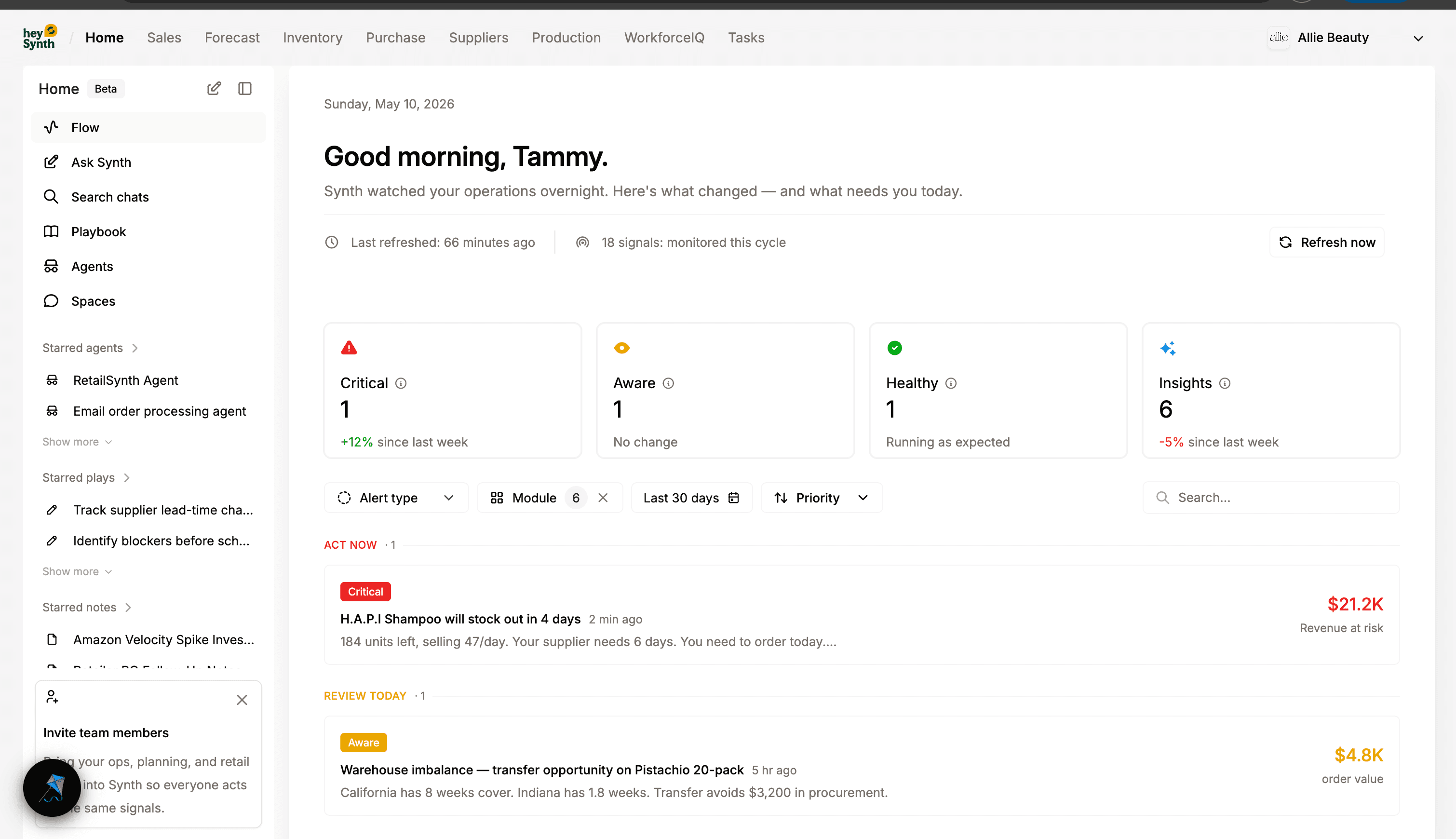
Task: Click the heySynth logo
Action: click(40, 38)
